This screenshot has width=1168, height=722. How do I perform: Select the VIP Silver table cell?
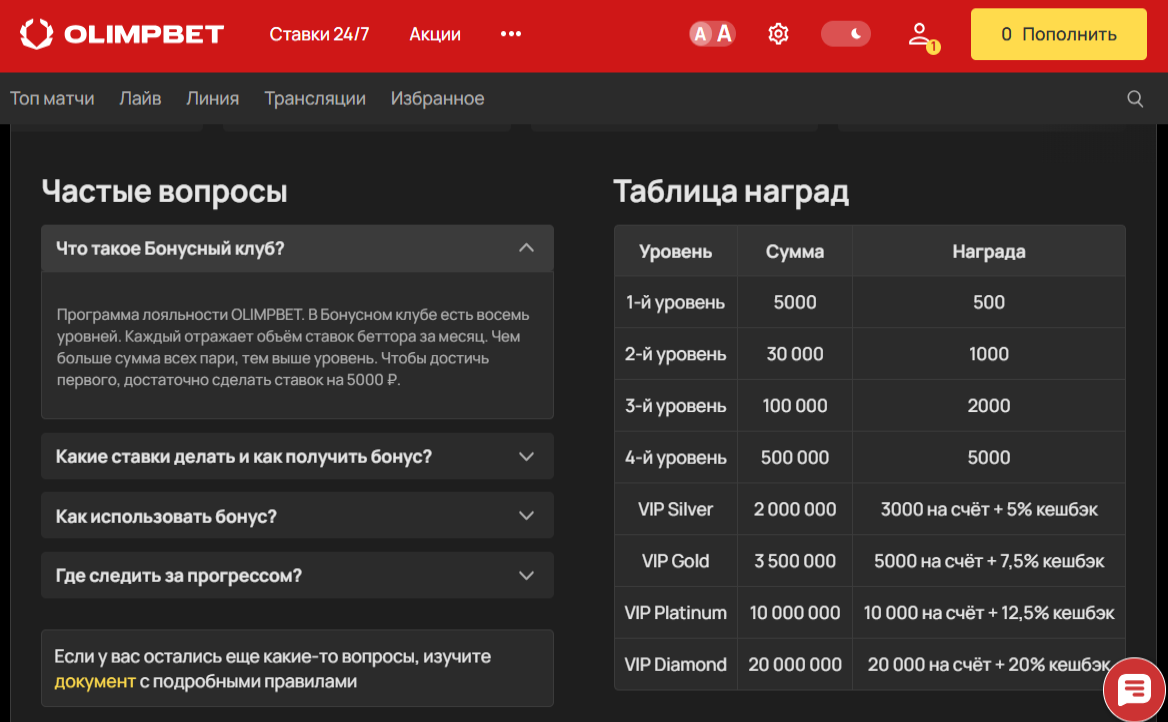[x=676, y=509]
